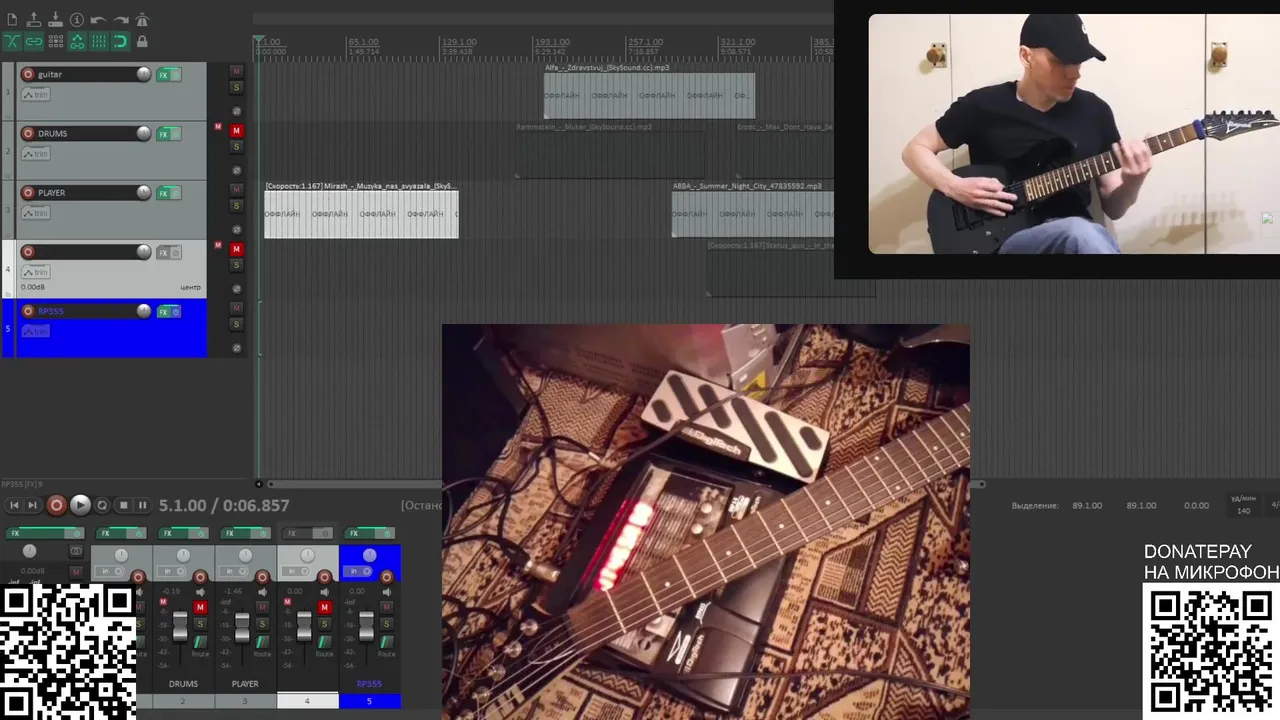Arm the DRUMS track for recording
Image resolution: width=1280 pixels, height=720 pixels.
click(28, 133)
